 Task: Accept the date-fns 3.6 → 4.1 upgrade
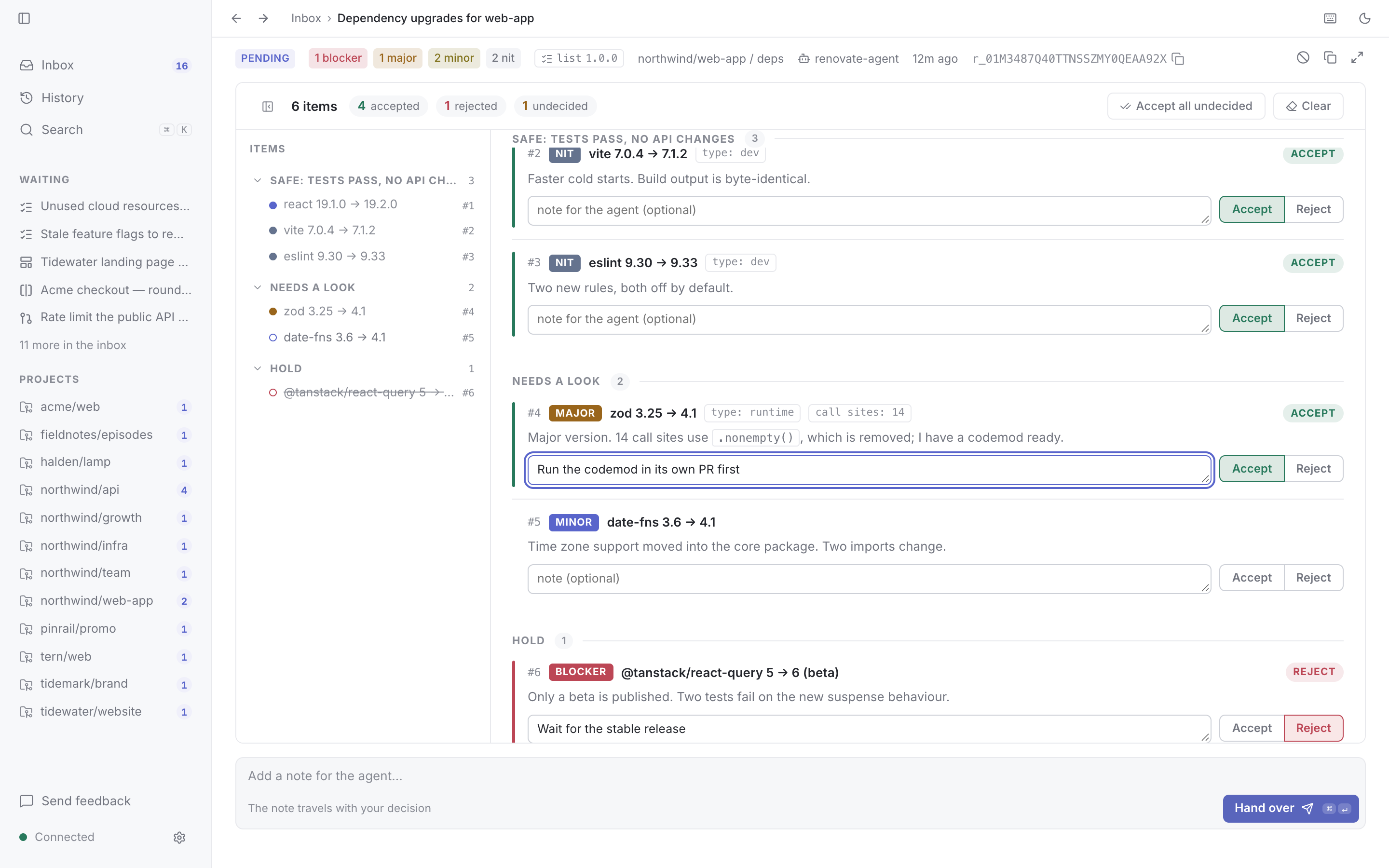(1251, 578)
